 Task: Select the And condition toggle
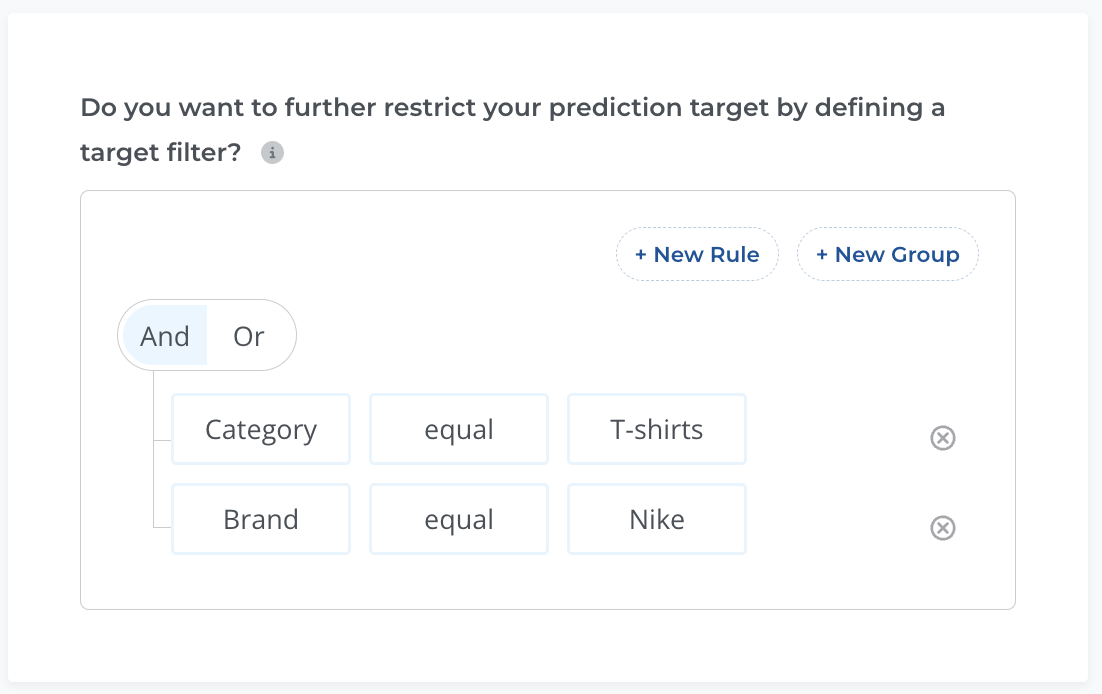(x=164, y=335)
